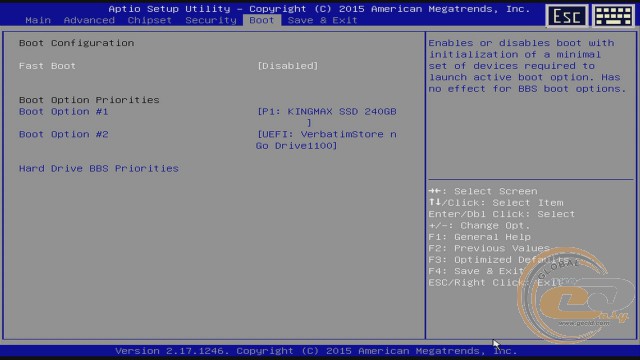
Task: Select the Security tab
Action: [x=211, y=20]
